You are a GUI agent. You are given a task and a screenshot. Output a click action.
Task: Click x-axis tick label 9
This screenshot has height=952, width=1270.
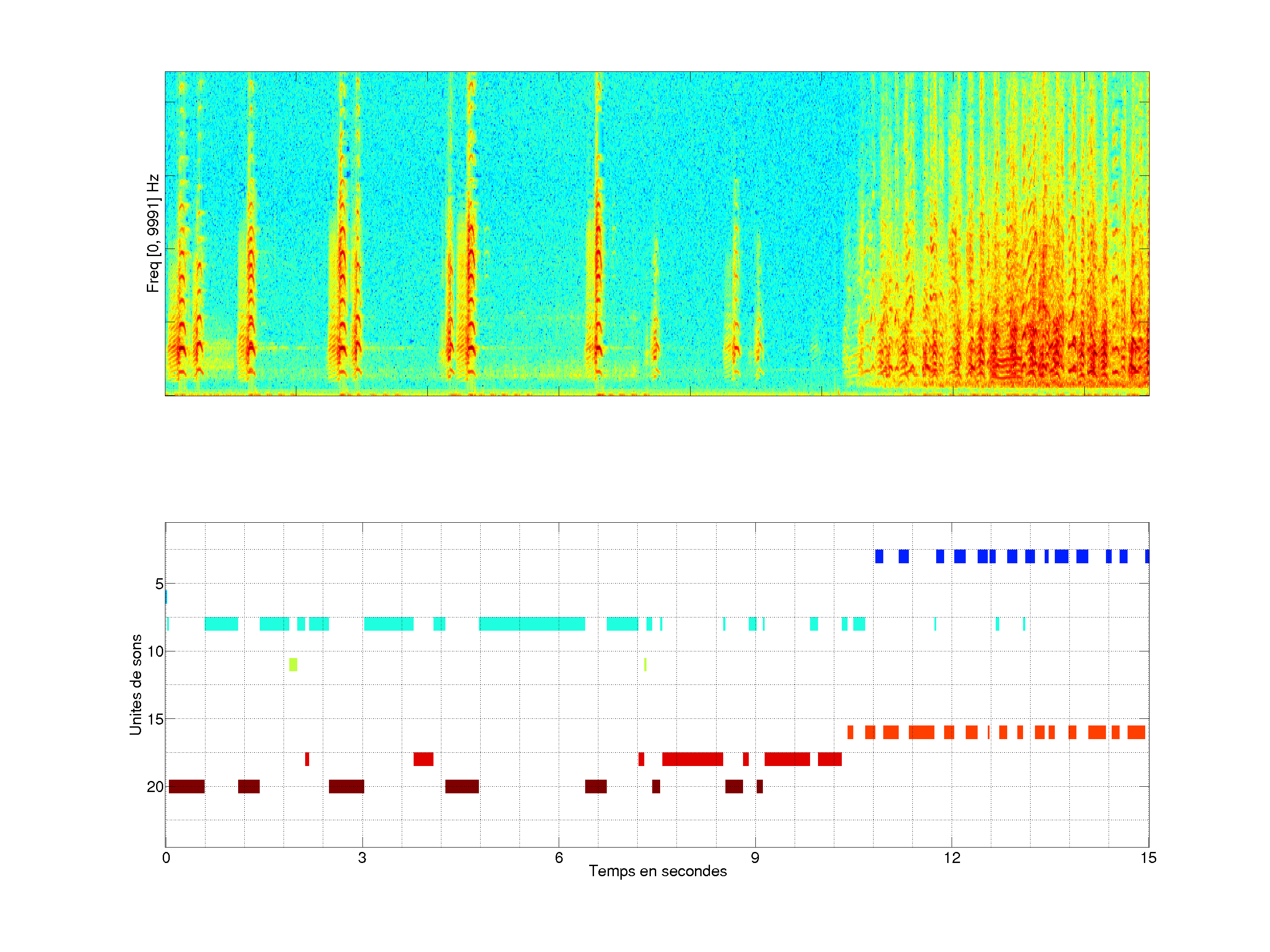click(x=755, y=858)
